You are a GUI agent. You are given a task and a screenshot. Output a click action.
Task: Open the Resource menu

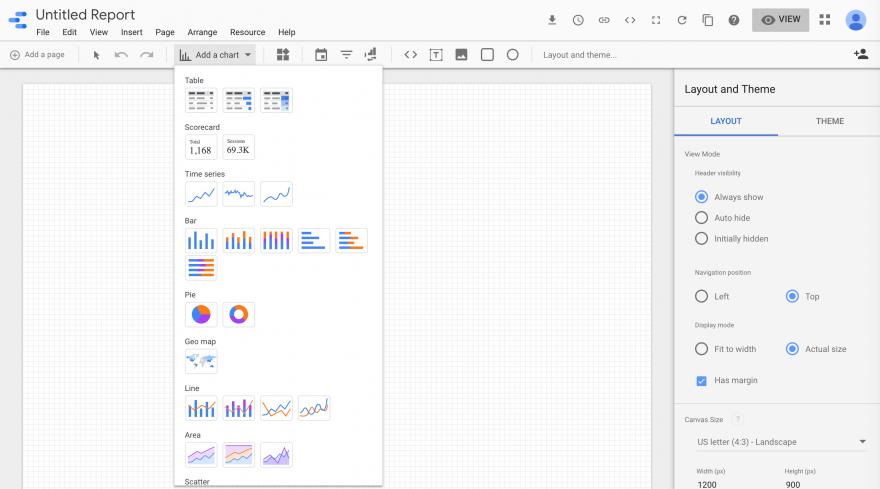[x=248, y=32]
